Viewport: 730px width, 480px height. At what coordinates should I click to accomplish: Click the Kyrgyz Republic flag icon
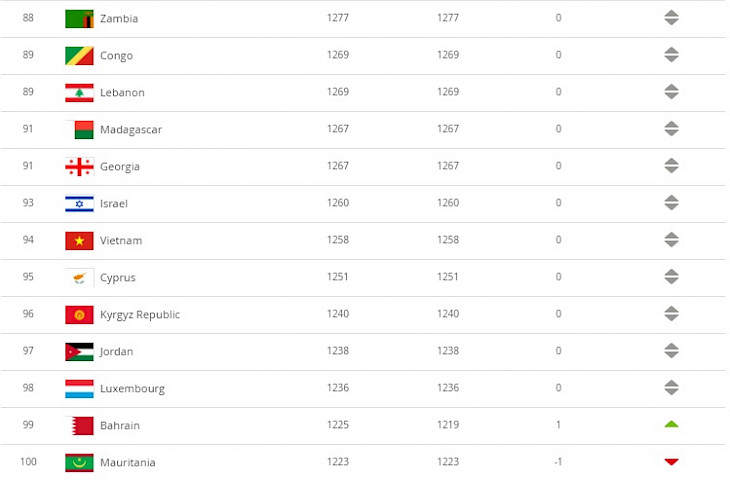[79, 315]
